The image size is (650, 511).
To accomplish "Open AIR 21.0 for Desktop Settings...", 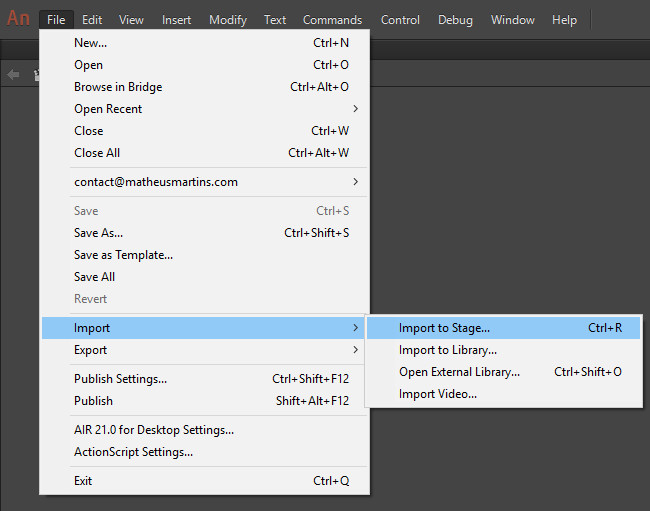I will point(206,430).
